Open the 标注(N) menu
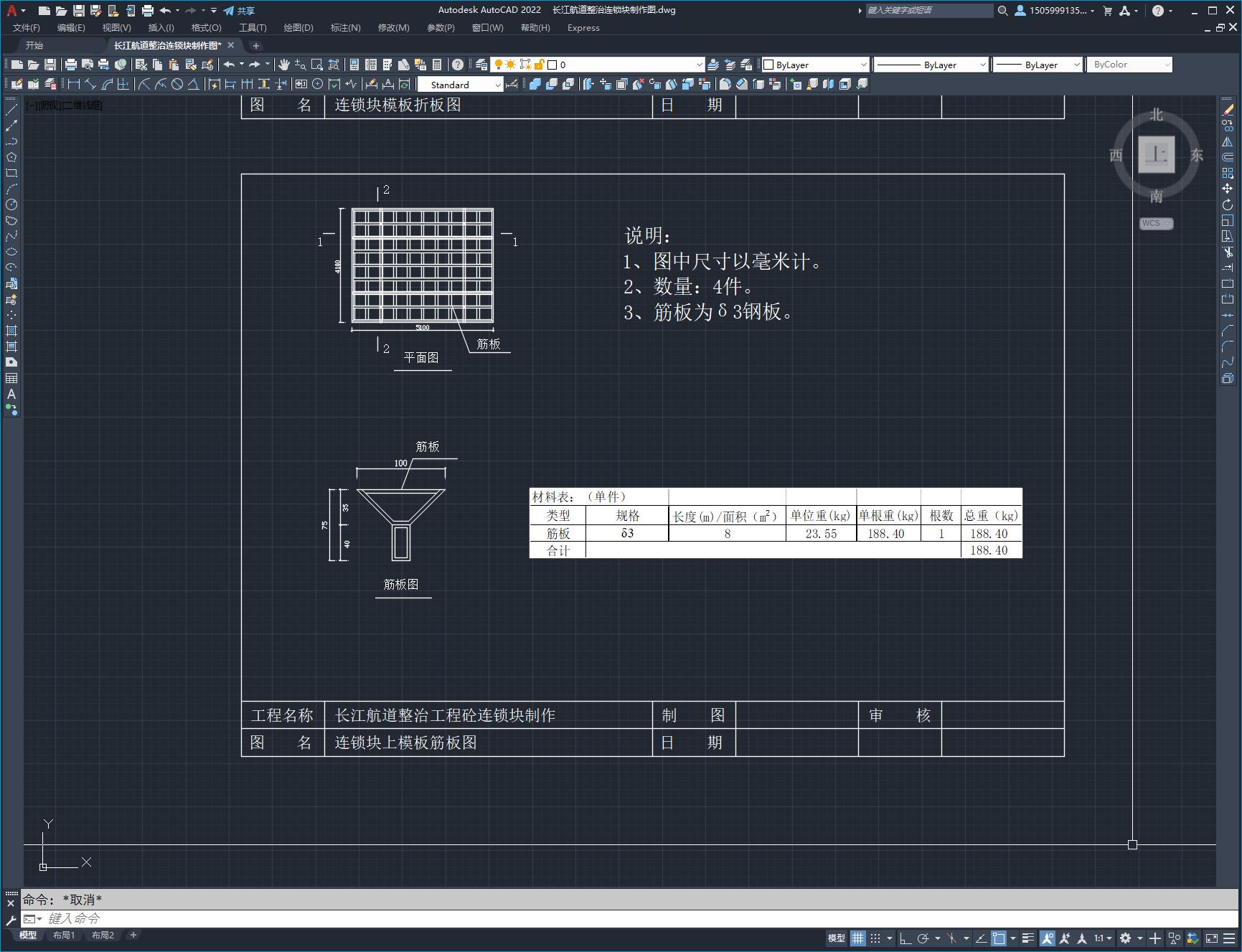The width and height of the screenshot is (1242, 952). [x=345, y=28]
